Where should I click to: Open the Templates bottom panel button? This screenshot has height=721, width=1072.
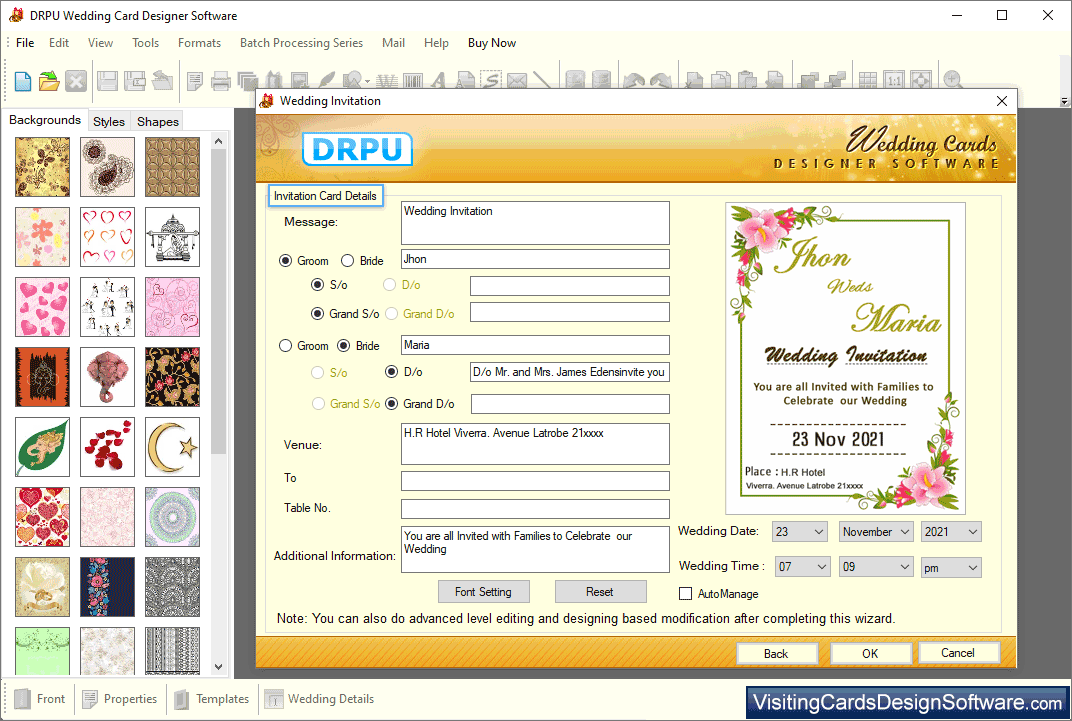click(213, 699)
